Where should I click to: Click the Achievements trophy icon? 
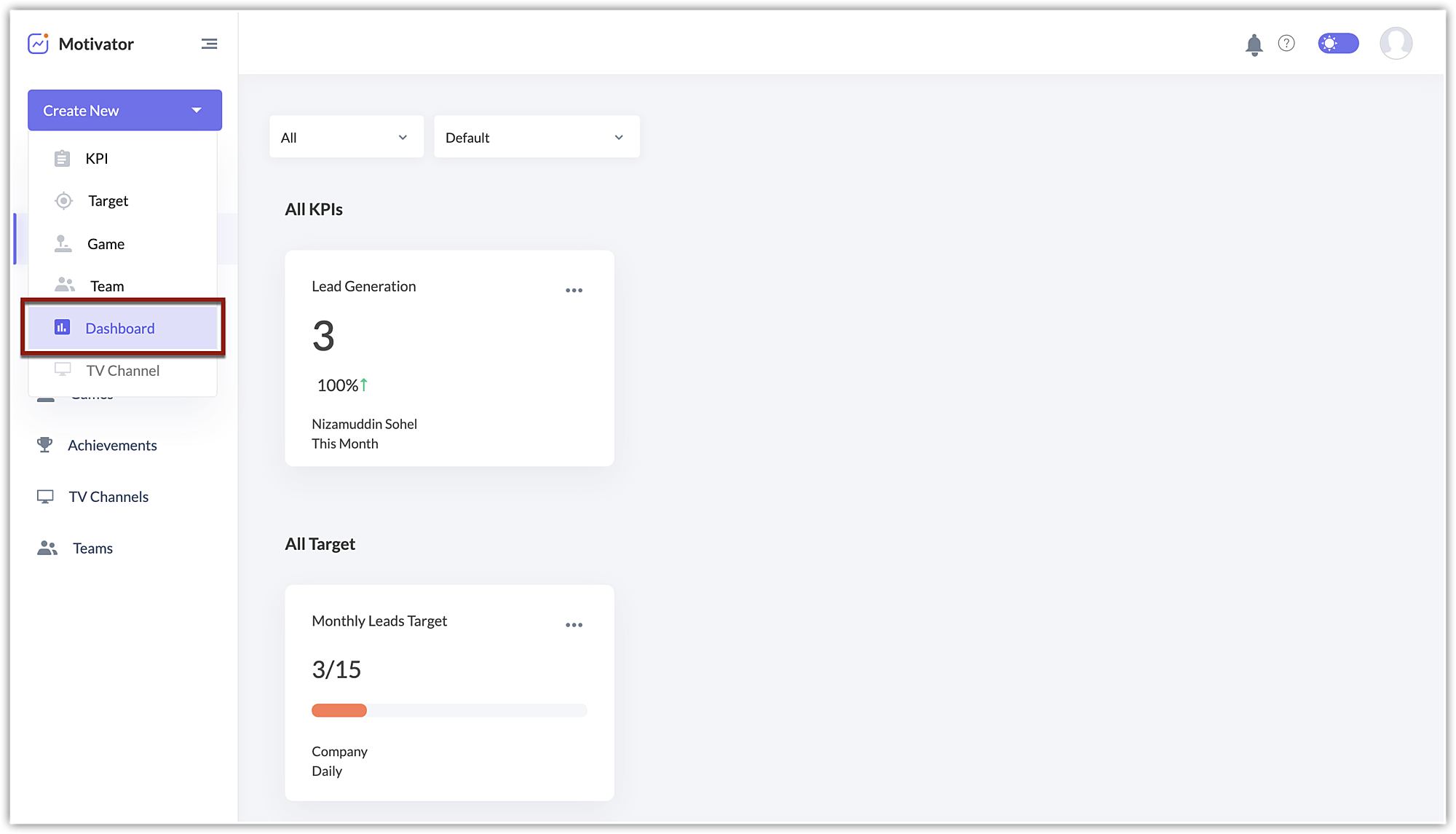(44, 445)
